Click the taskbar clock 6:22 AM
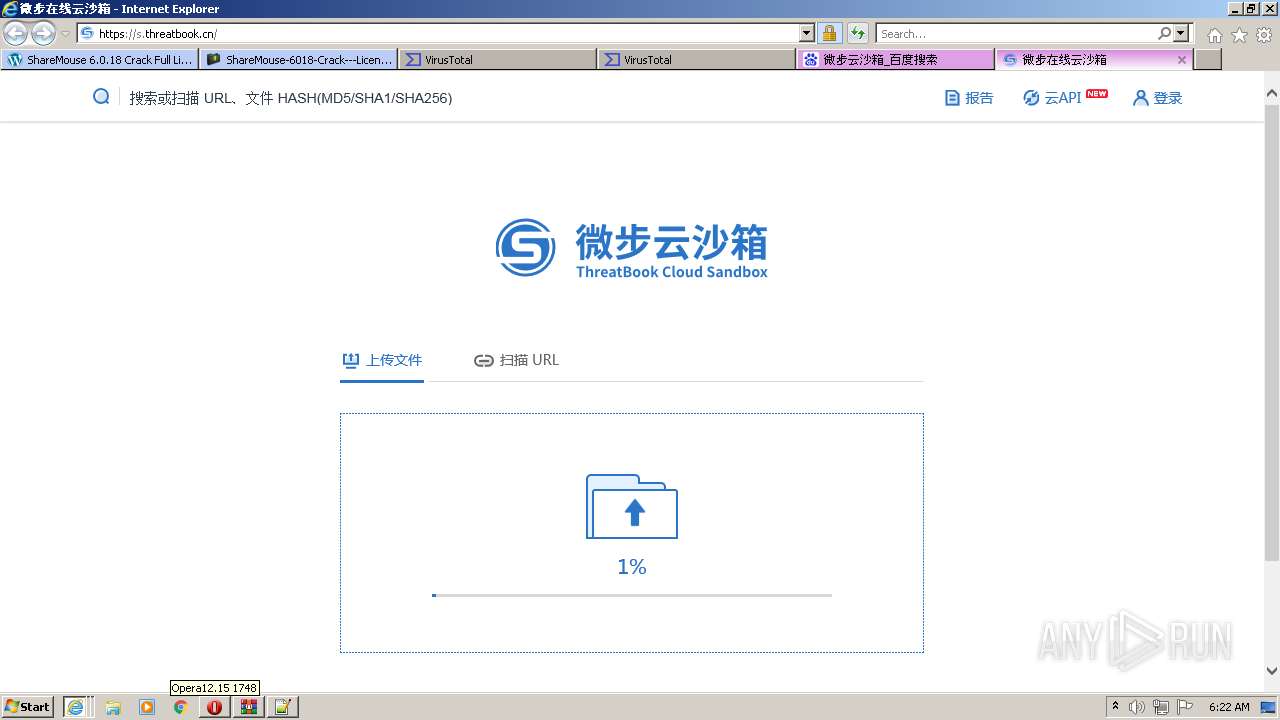Image resolution: width=1280 pixels, height=720 pixels. [x=1229, y=707]
